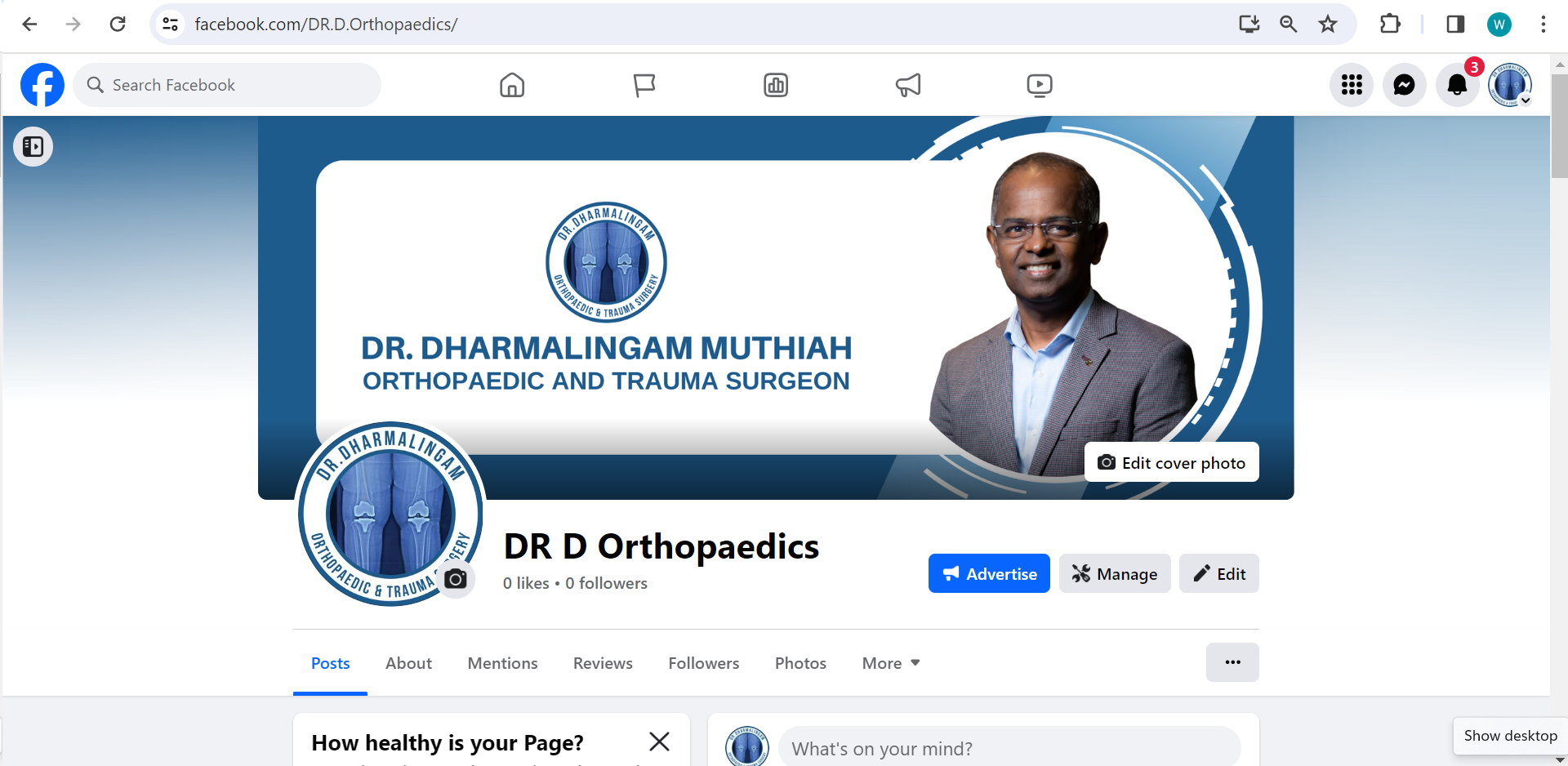Click the Edit page button
Image resolution: width=1568 pixels, height=766 pixels.
tap(1218, 573)
